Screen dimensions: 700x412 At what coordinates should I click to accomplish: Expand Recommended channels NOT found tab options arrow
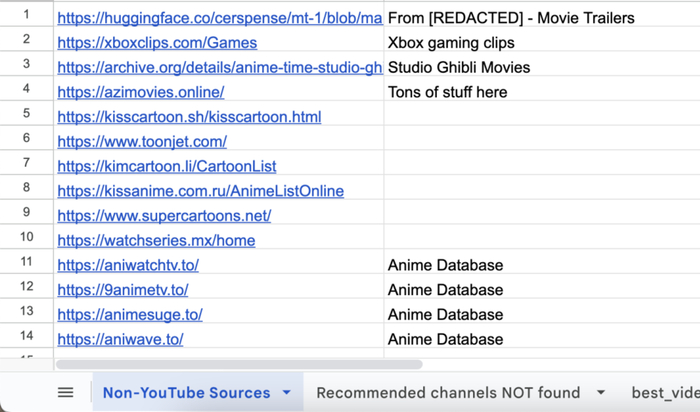tap(601, 393)
